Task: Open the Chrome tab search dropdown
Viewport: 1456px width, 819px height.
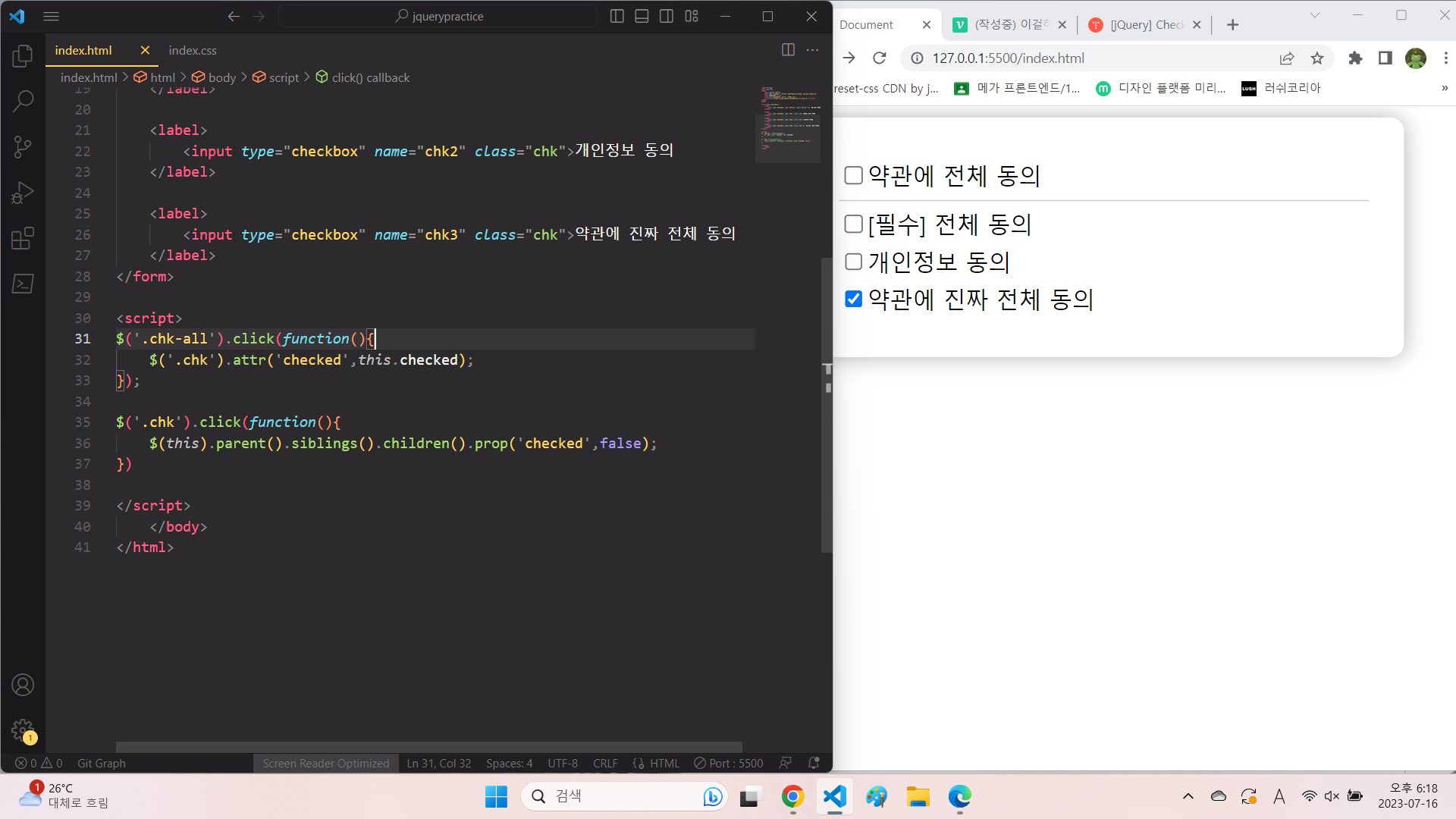Action: click(x=1316, y=15)
